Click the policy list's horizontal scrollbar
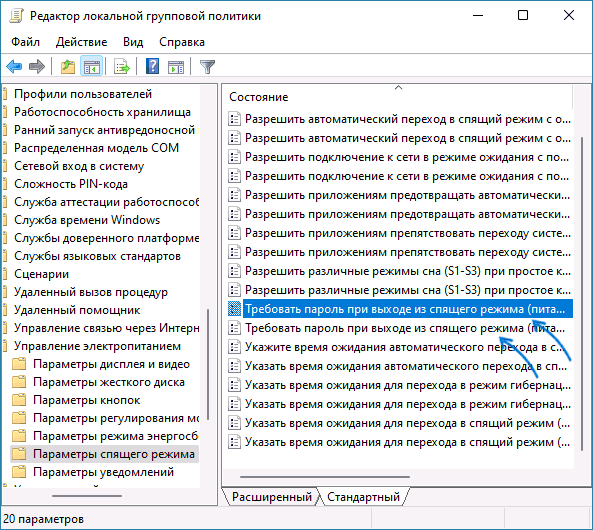Viewport: 593px width, 530px height. coord(324,477)
